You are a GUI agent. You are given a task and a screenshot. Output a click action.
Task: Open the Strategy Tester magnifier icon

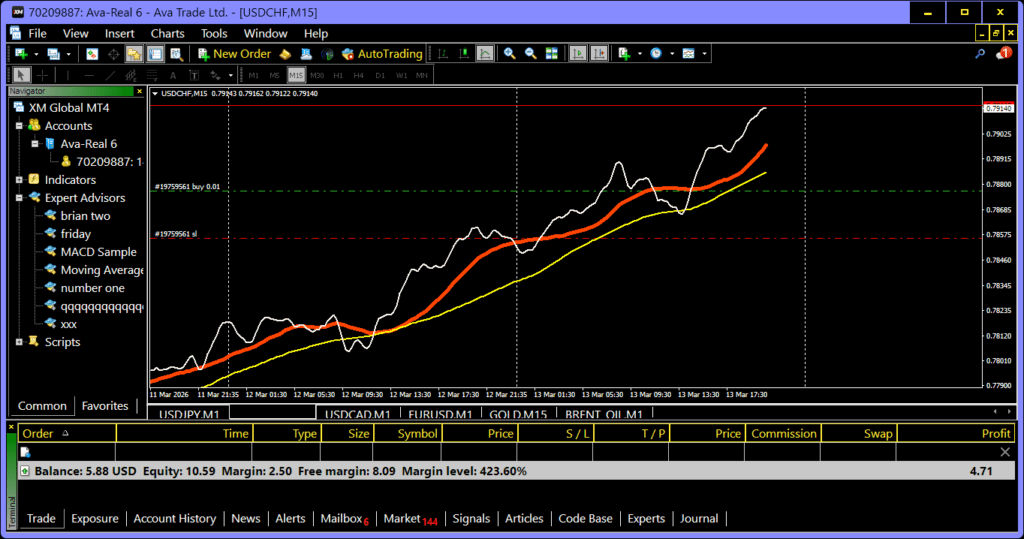[x=176, y=54]
